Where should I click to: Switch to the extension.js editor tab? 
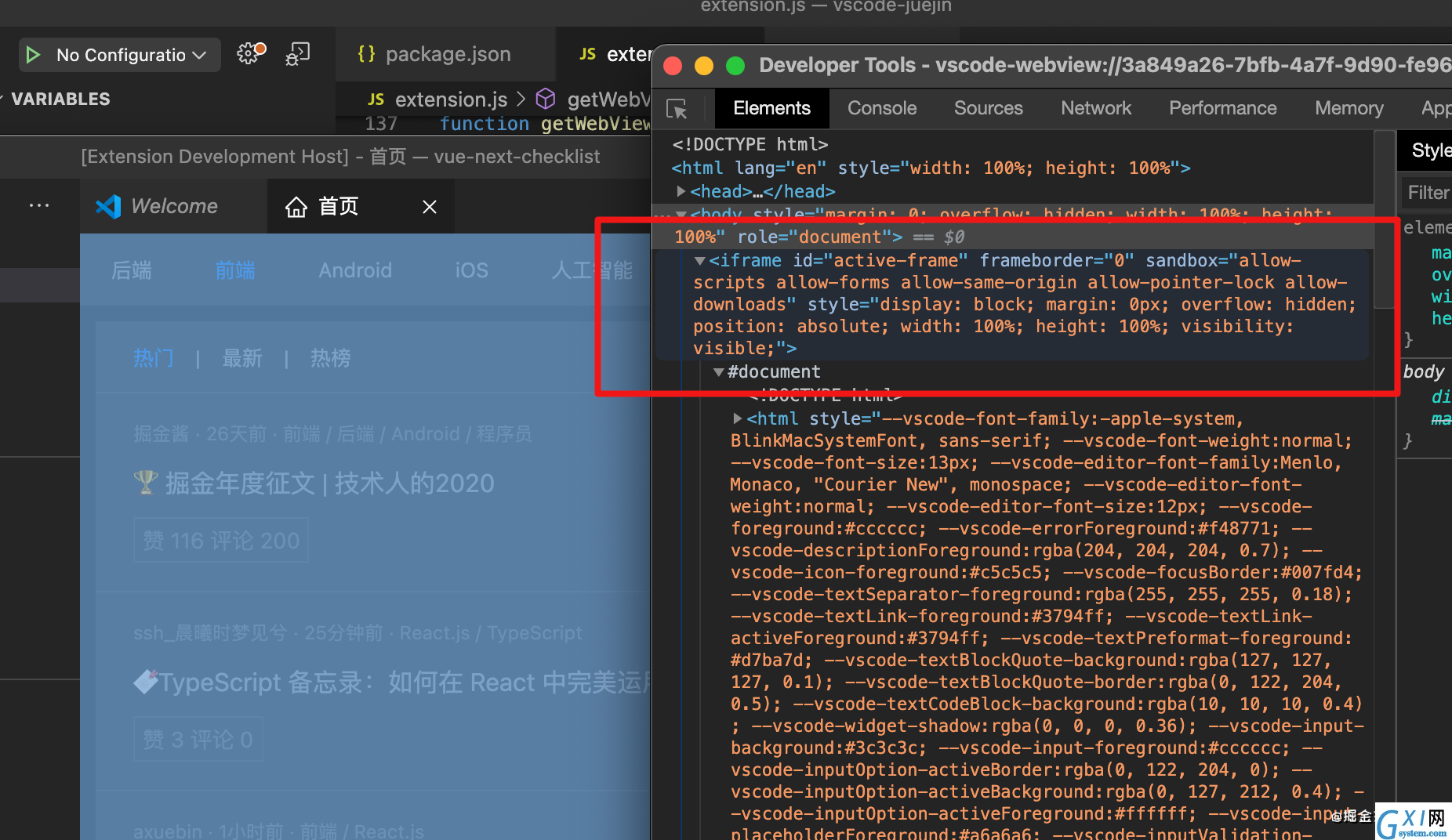[615, 54]
